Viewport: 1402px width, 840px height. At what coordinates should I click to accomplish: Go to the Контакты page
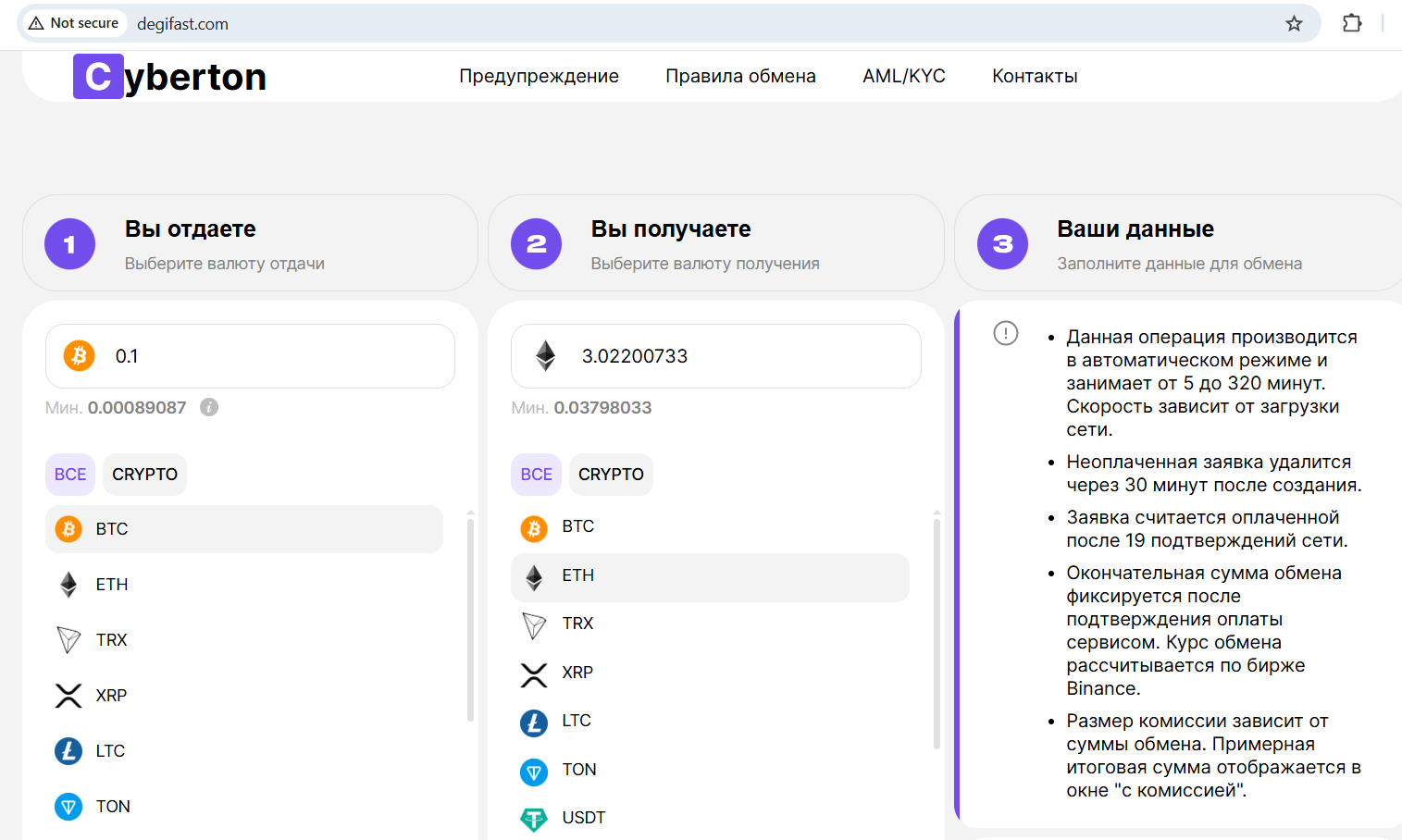1035,77
